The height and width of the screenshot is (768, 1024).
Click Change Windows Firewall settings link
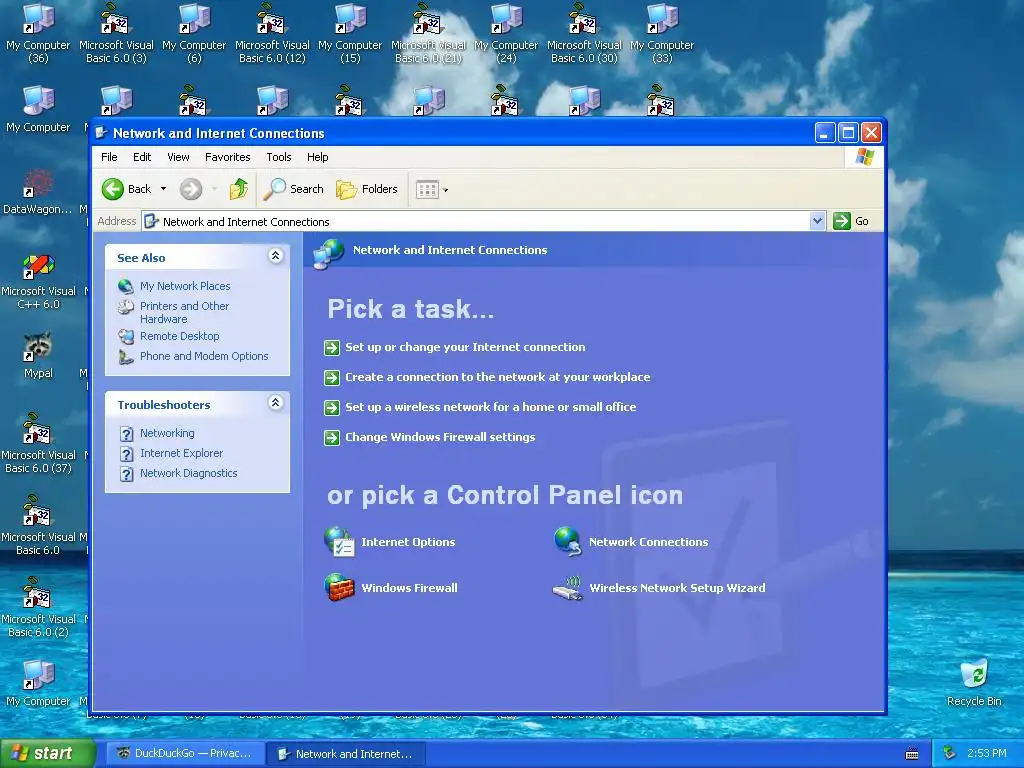(440, 438)
